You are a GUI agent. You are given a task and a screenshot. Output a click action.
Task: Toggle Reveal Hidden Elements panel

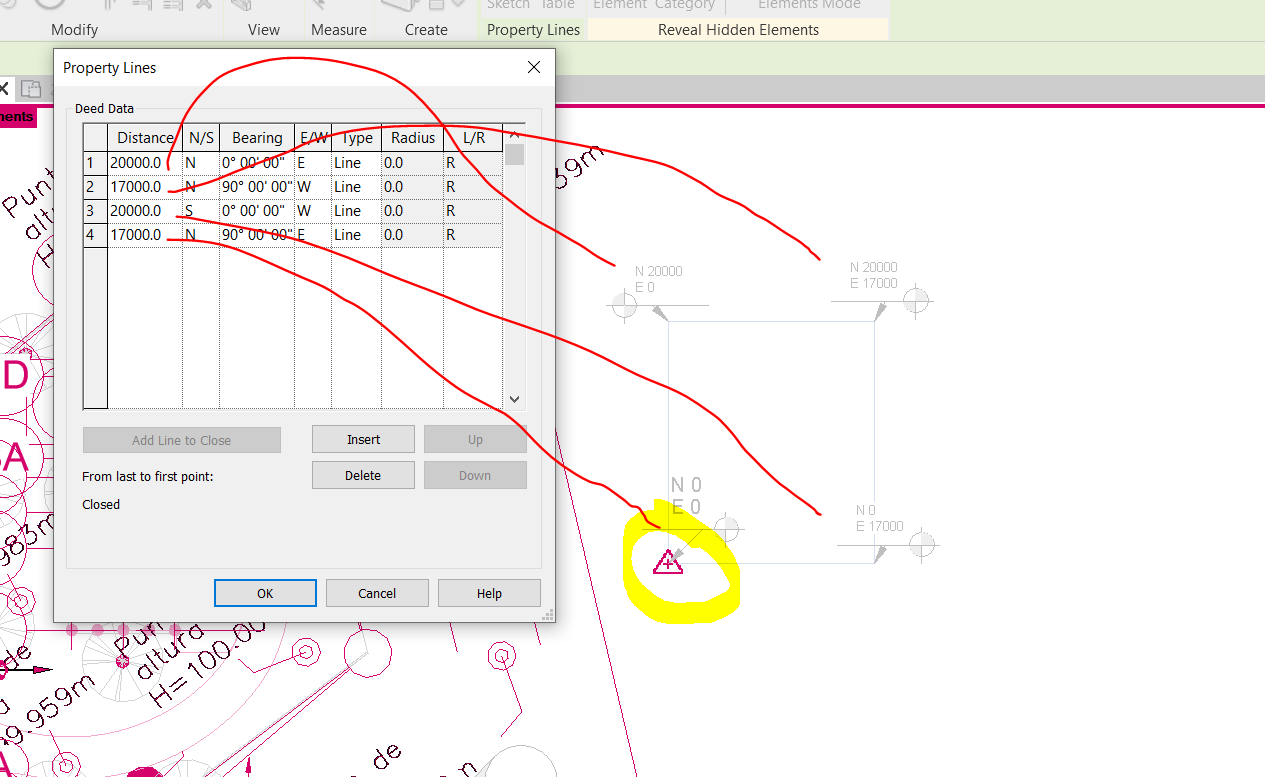(x=737, y=29)
